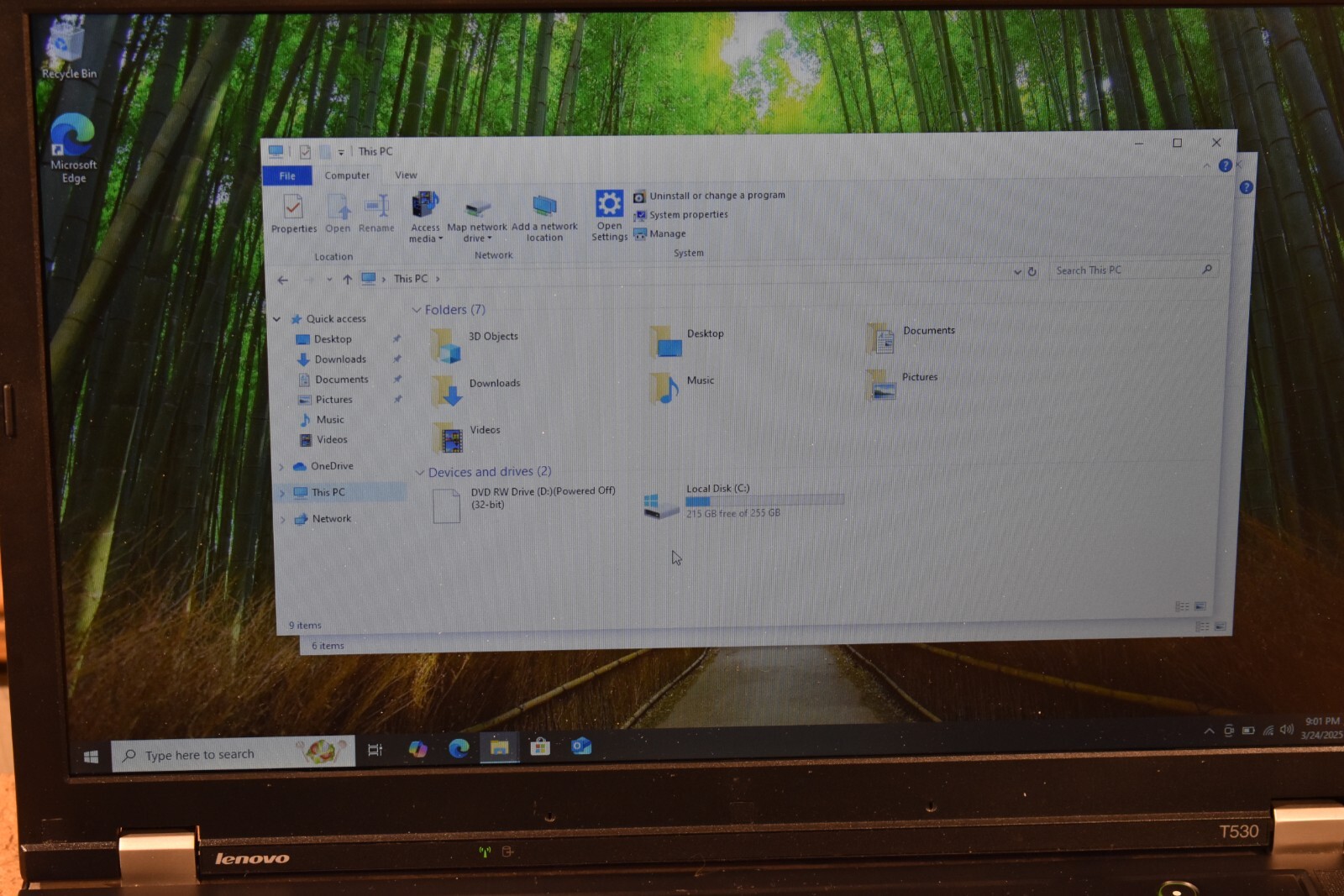The image size is (1344, 896).
Task: Select the Documents folder in Folders
Action: pos(911,338)
